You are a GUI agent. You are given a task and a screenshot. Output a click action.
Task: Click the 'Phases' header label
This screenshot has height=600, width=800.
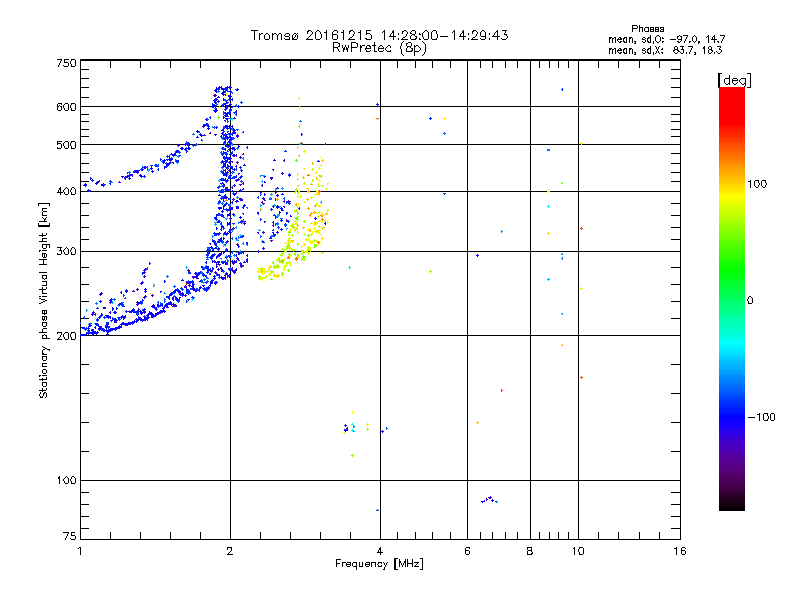(647, 29)
